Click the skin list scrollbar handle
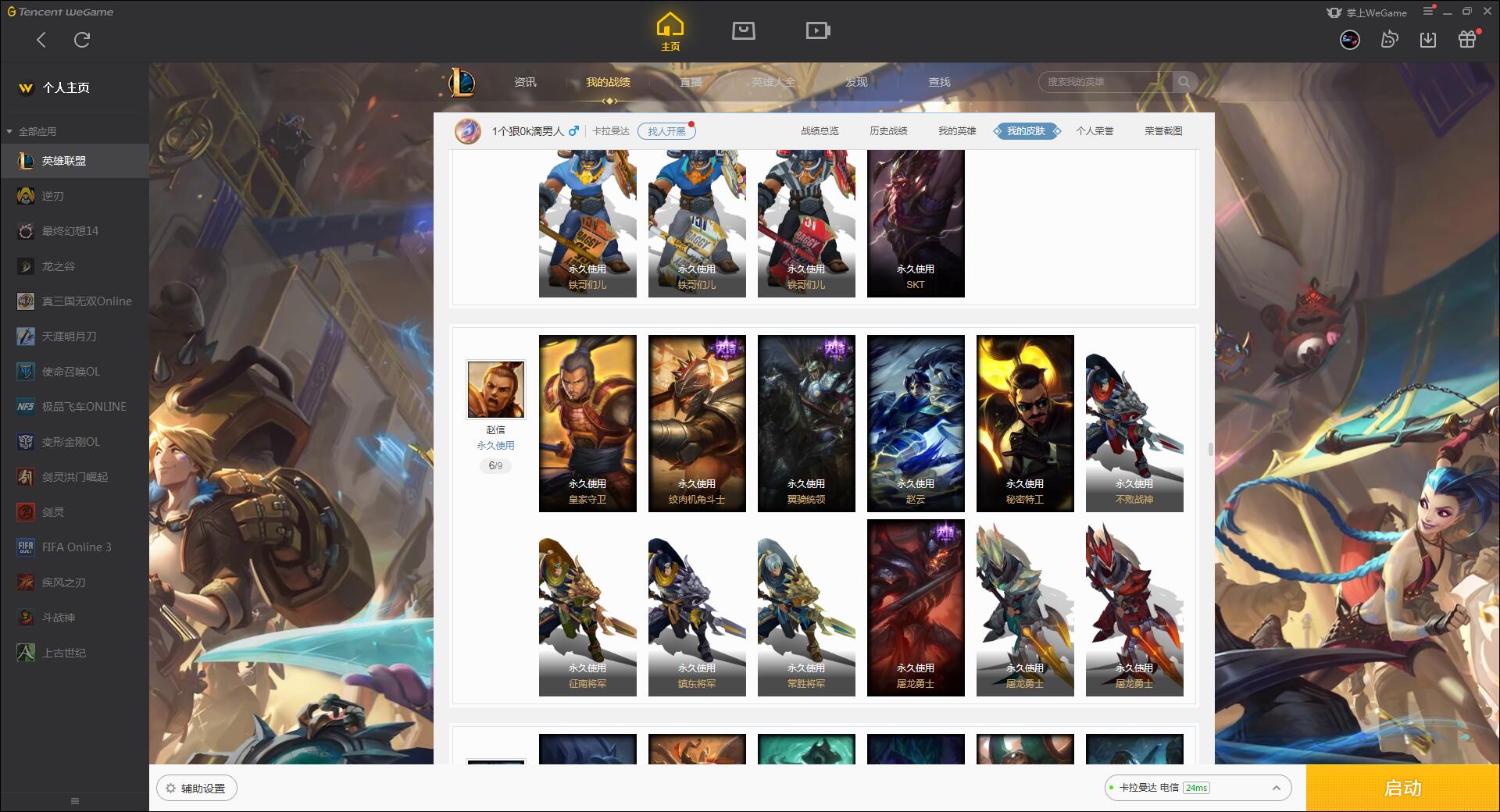Image resolution: width=1500 pixels, height=812 pixels. [x=1210, y=449]
